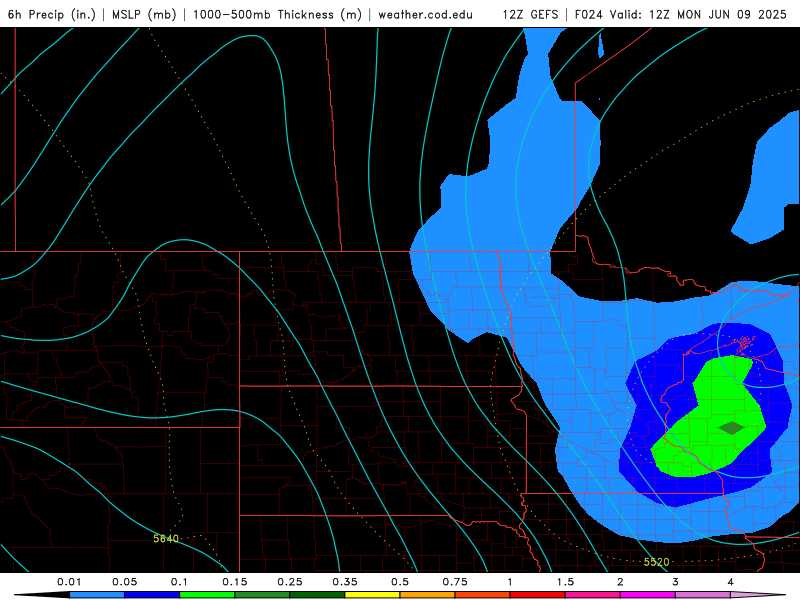800x600 pixels.
Task: Select the pink 1.5 legend swatch
Action: [x=593, y=595]
